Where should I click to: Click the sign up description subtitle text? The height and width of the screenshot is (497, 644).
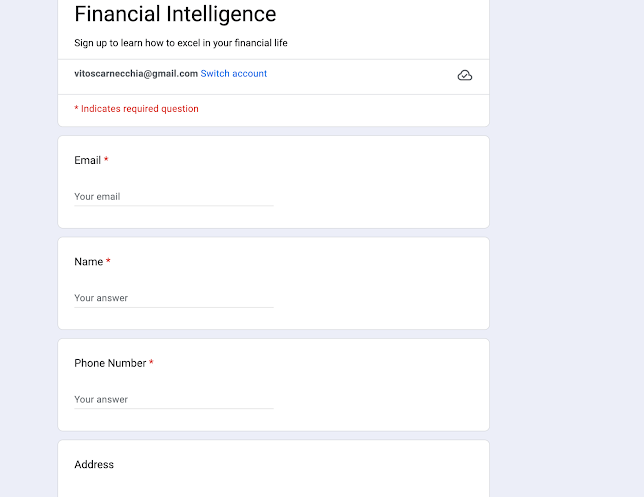tap(180, 43)
